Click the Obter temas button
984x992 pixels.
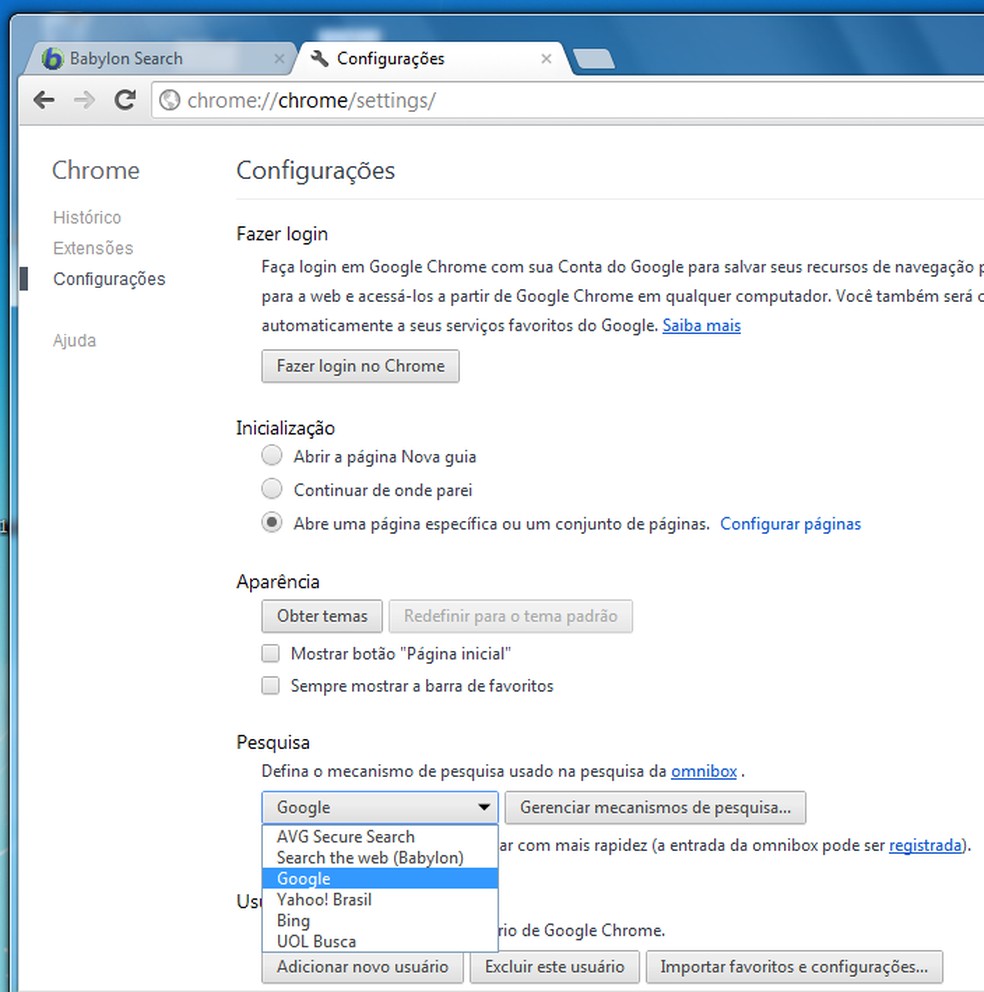pyautogui.click(x=321, y=616)
